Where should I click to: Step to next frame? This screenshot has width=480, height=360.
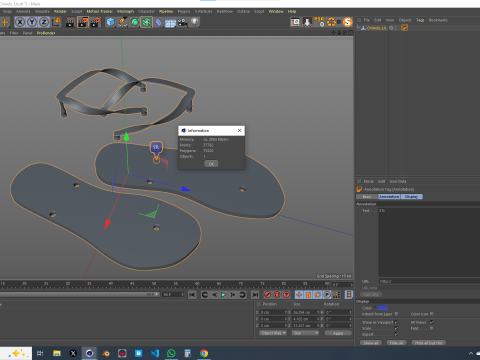(x=233, y=295)
